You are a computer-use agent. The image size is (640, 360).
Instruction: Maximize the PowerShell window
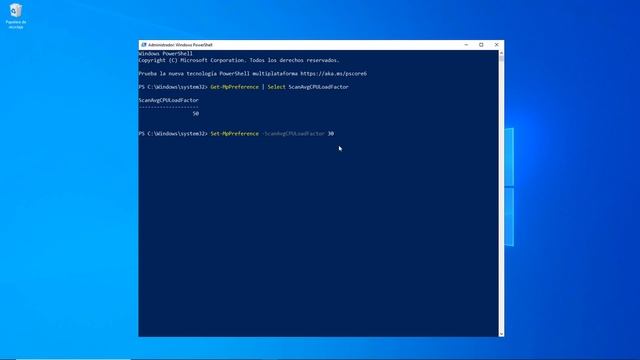[481, 45]
